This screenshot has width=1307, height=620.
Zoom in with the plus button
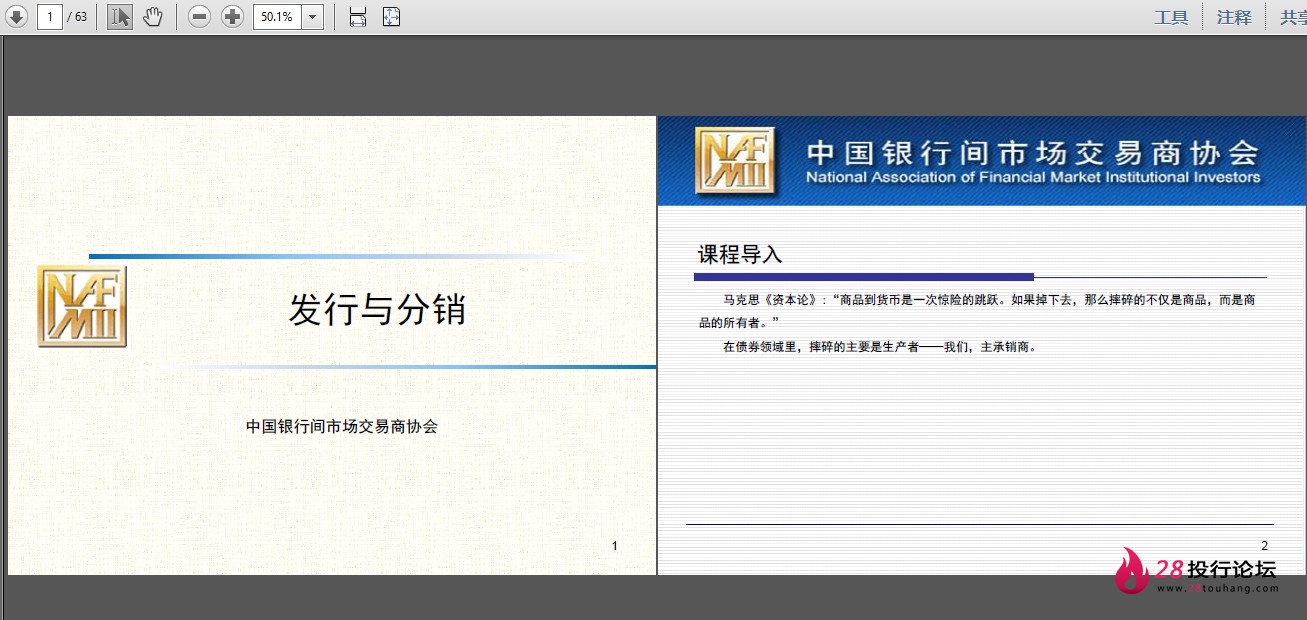point(232,16)
